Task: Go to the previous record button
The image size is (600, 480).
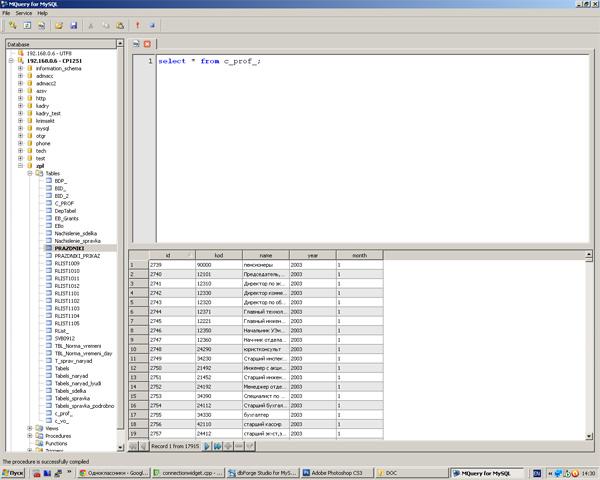Action: click(x=143, y=446)
